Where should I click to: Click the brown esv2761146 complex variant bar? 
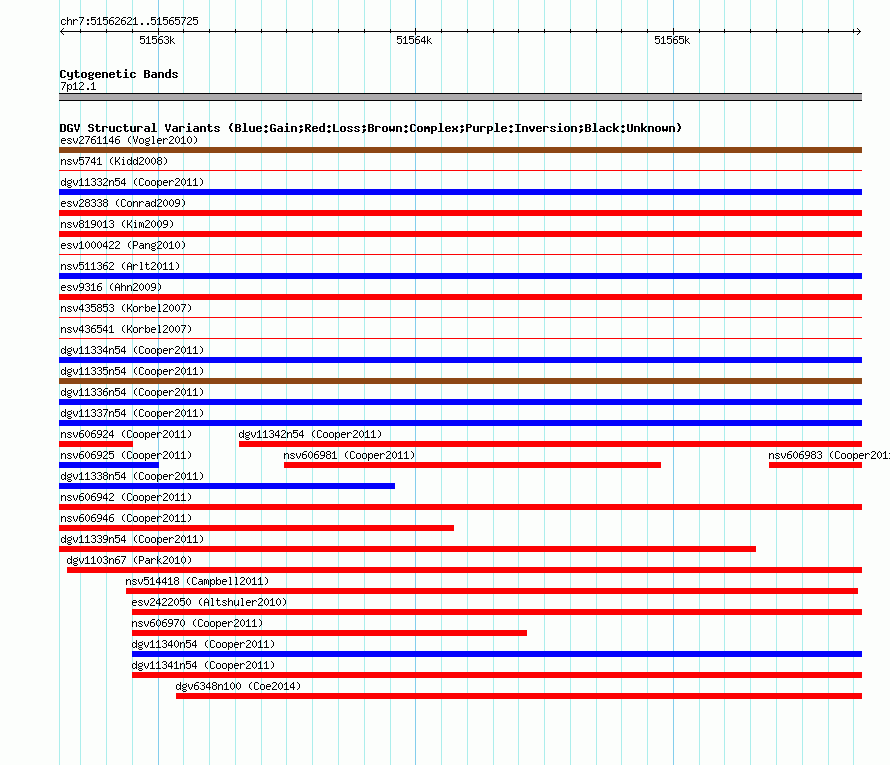coord(460,150)
